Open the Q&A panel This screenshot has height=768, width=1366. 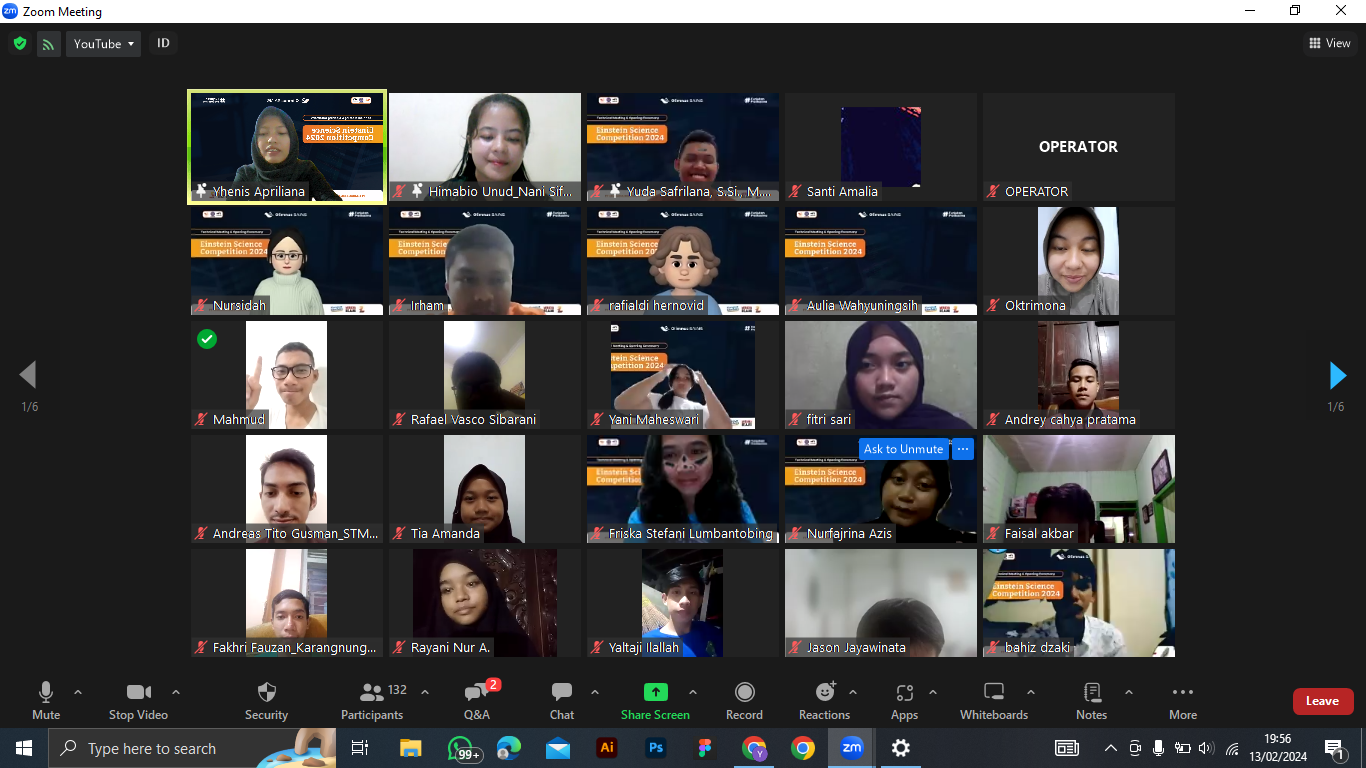pyautogui.click(x=476, y=700)
